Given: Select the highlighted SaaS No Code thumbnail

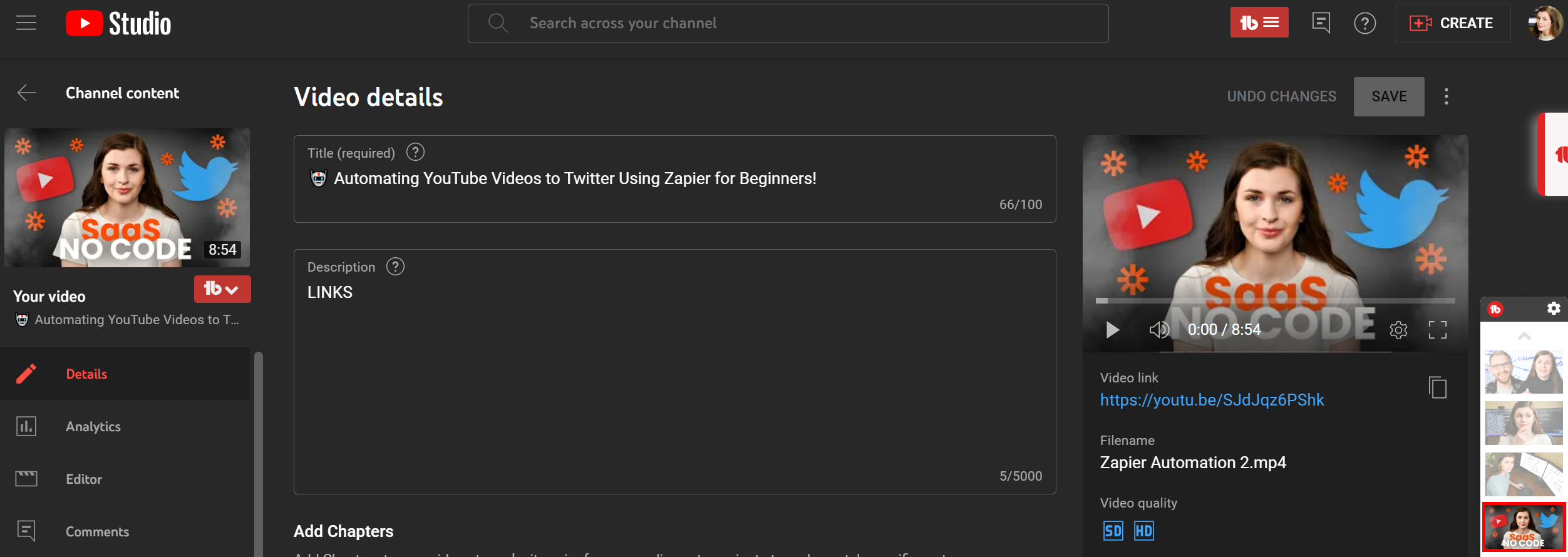Looking at the screenshot, I should [1524, 527].
